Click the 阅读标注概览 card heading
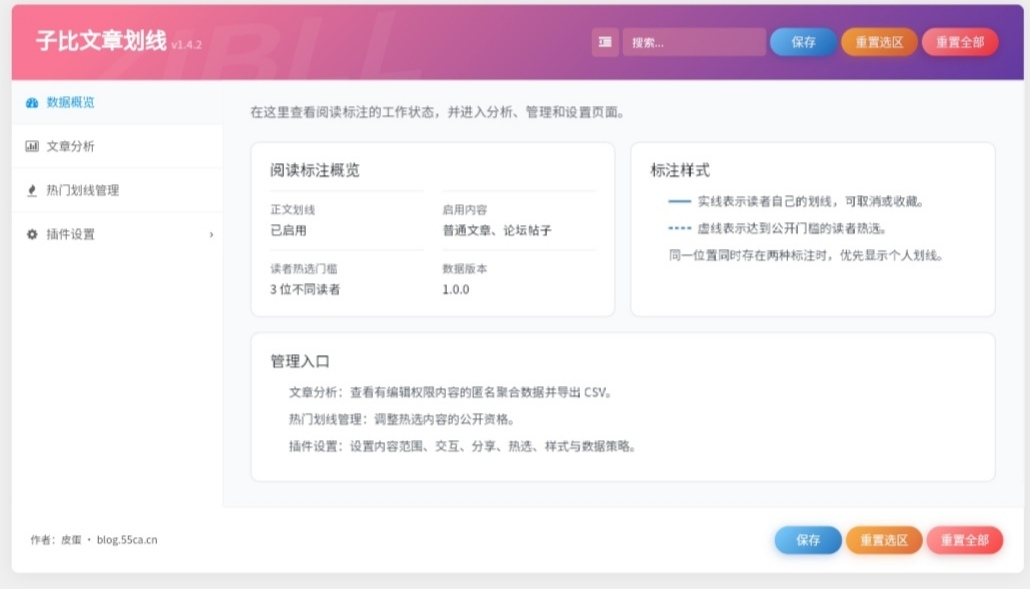Viewport: 1030px width, 589px height. coord(315,170)
